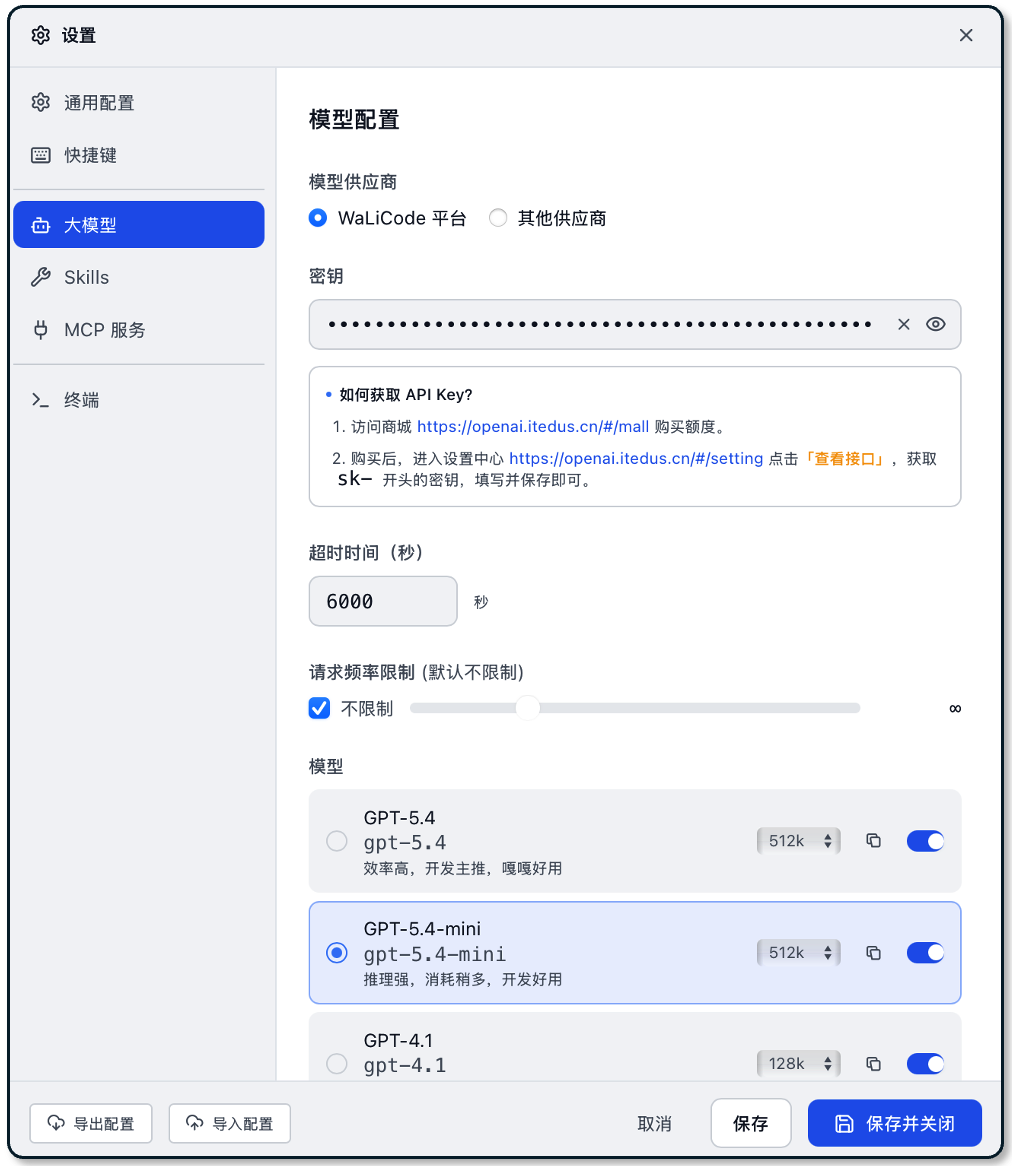Uncheck the 不限制 checkbox
Viewport: 1012px width, 1166px height.
(319, 708)
